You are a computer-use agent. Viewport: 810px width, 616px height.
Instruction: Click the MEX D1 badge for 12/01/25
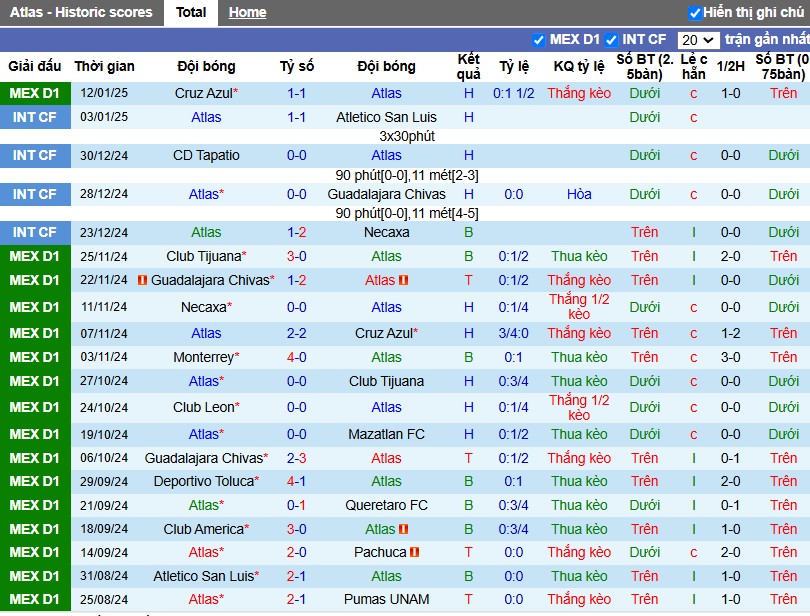click(35, 94)
